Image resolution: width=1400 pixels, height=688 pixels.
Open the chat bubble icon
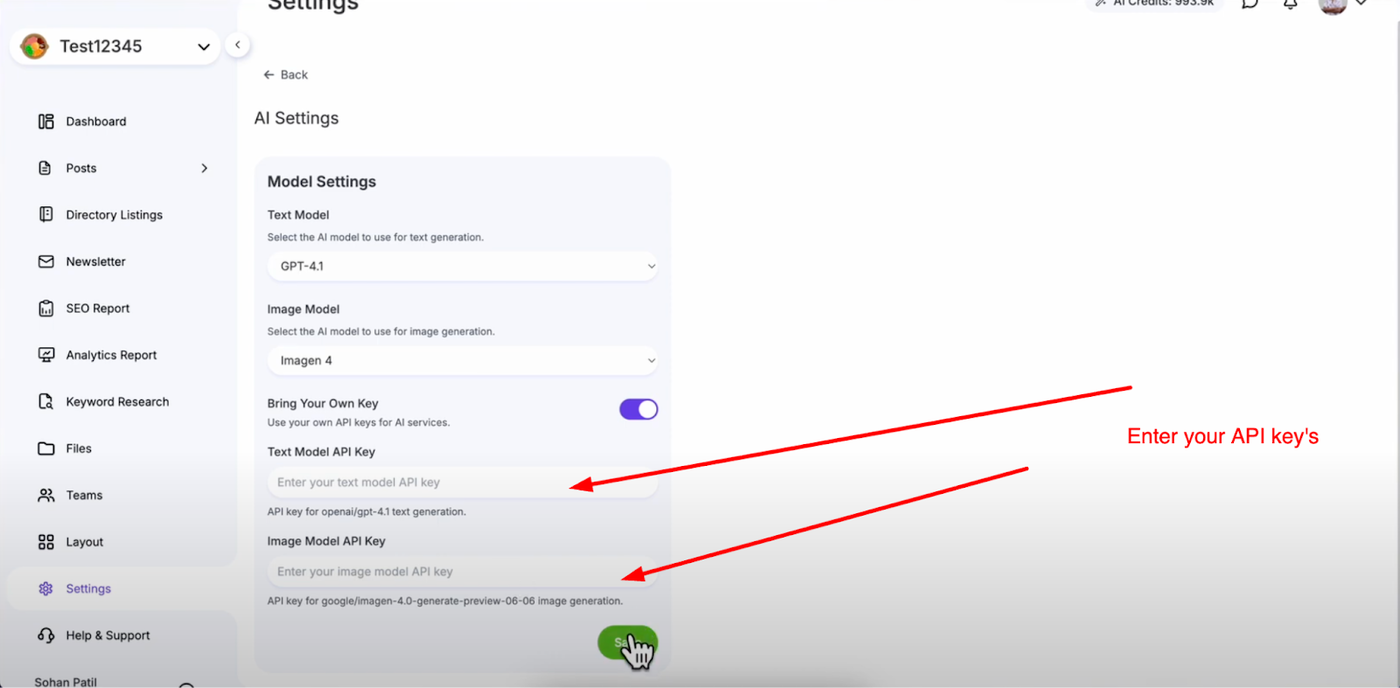pos(1250,4)
